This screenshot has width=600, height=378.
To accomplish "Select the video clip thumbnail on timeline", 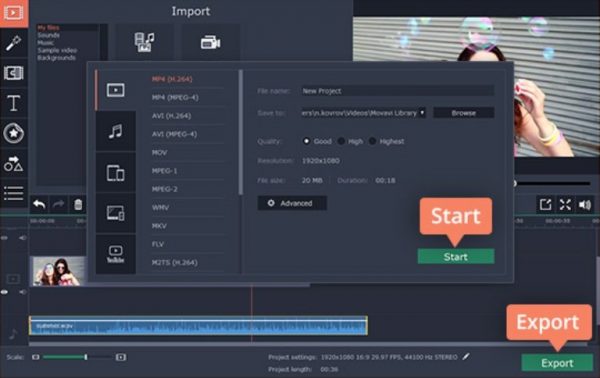I will (x=58, y=271).
